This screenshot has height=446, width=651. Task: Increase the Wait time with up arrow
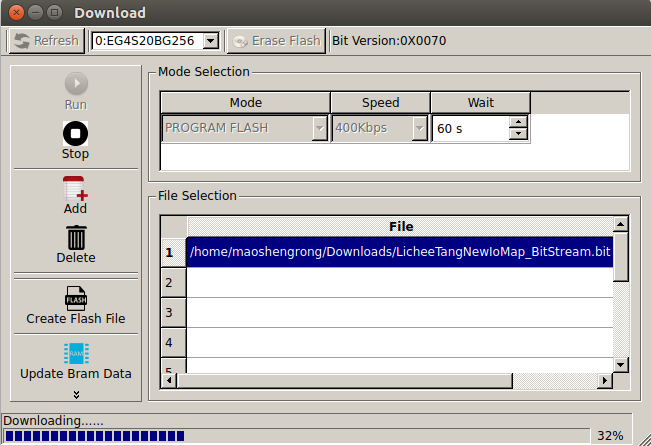point(517,122)
